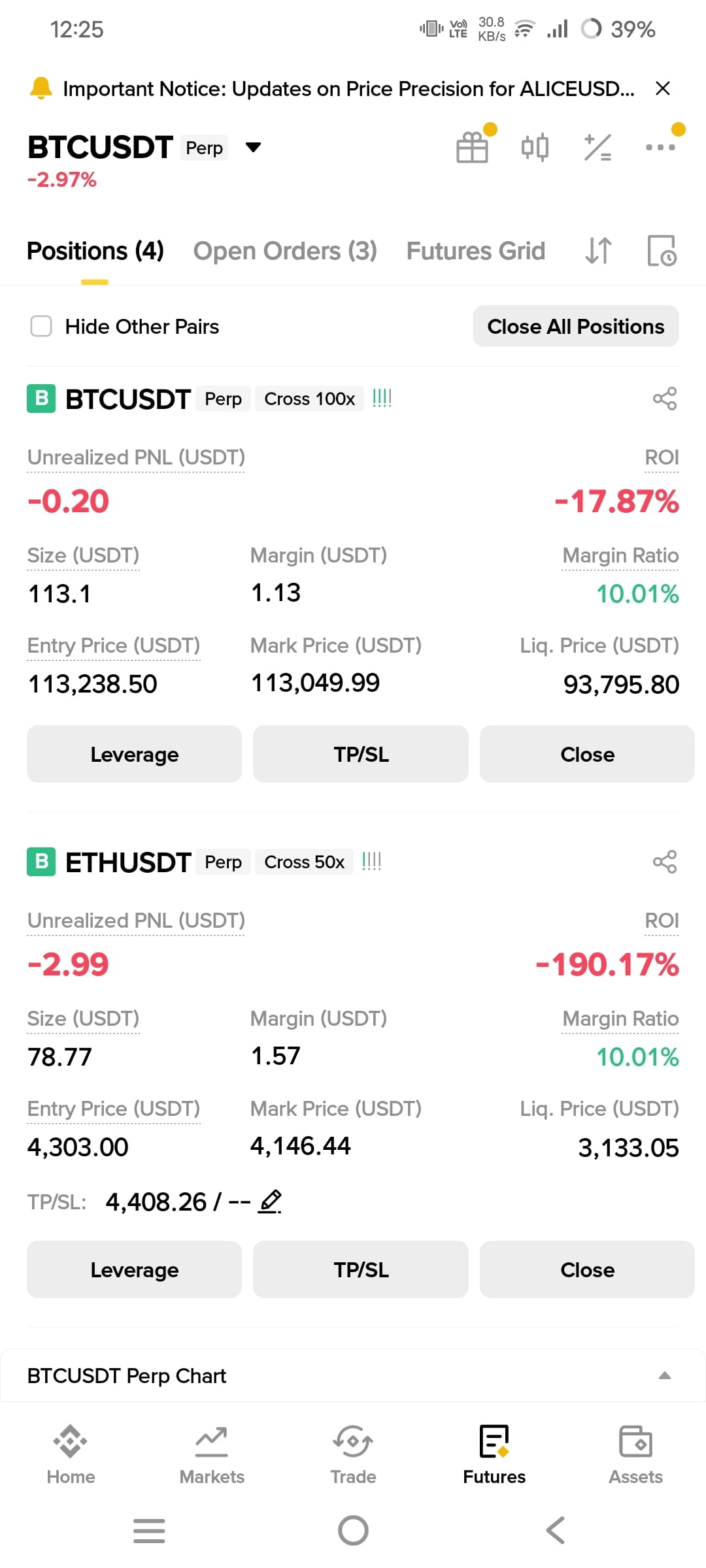
Task: Expand the BTCUSDT Perp pair dropdown arrow
Action: [x=253, y=147]
